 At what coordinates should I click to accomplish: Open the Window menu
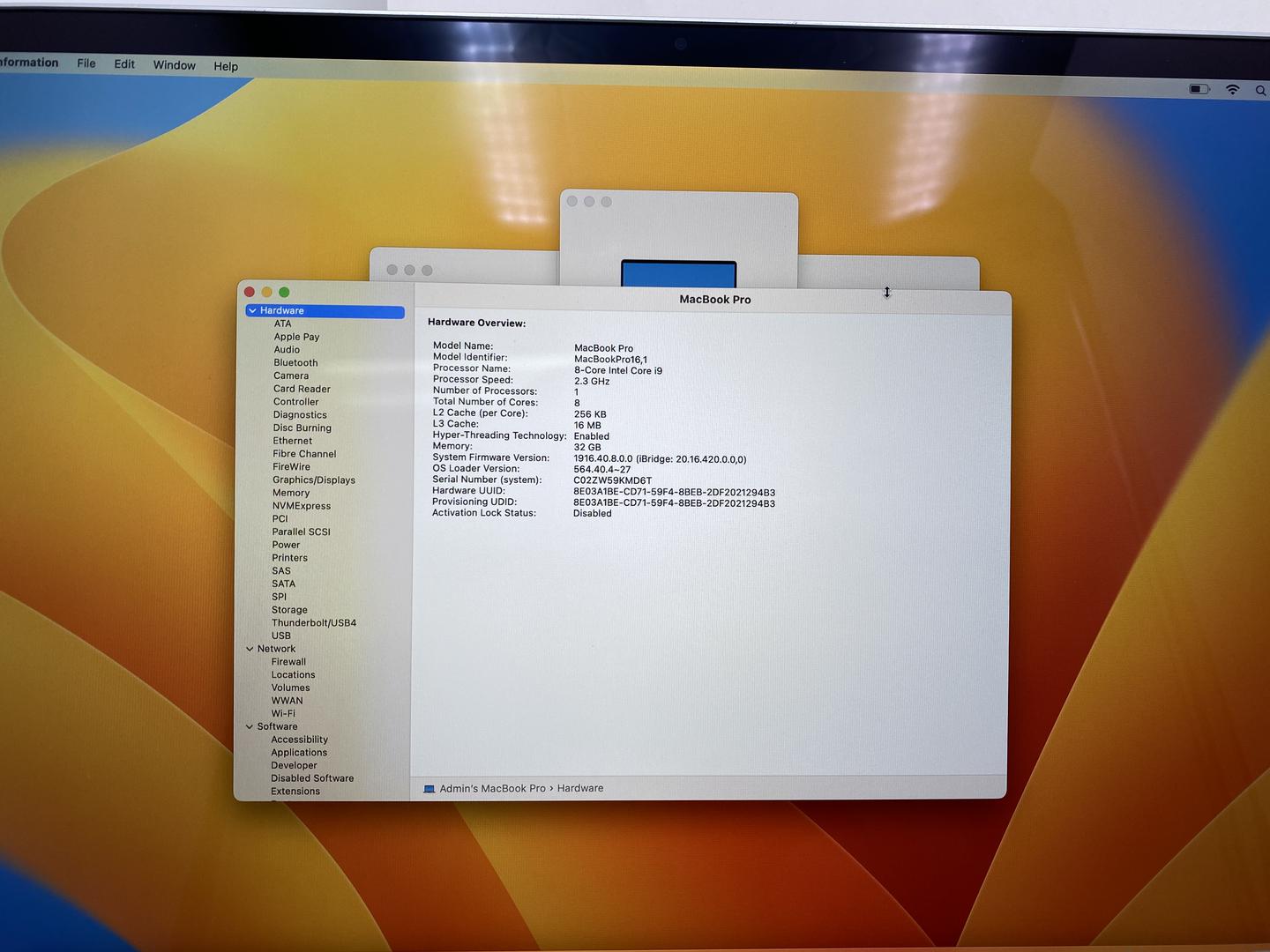(175, 65)
